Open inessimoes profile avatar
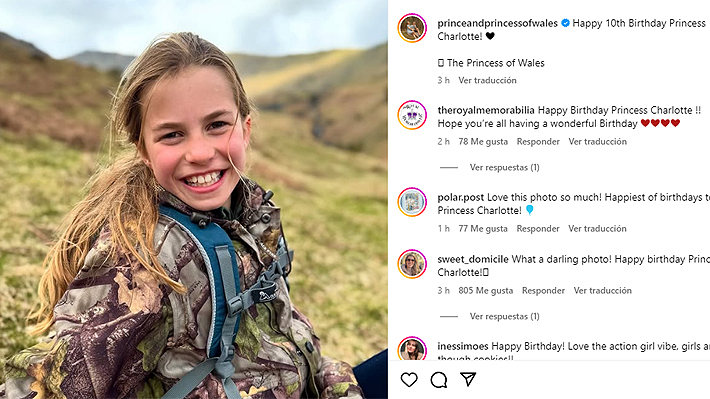This screenshot has height=399, width=710. tap(412, 348)
